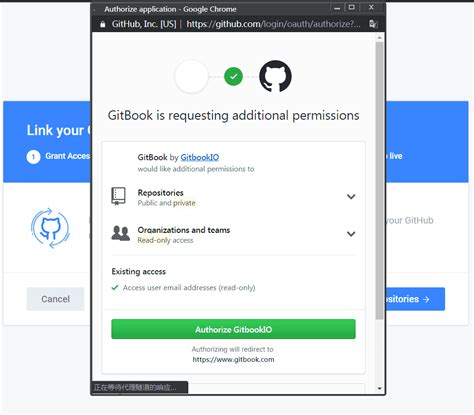Click the green checkmark connection icon
This screenshot has width=474, height=415.
[x=233, y=77]
